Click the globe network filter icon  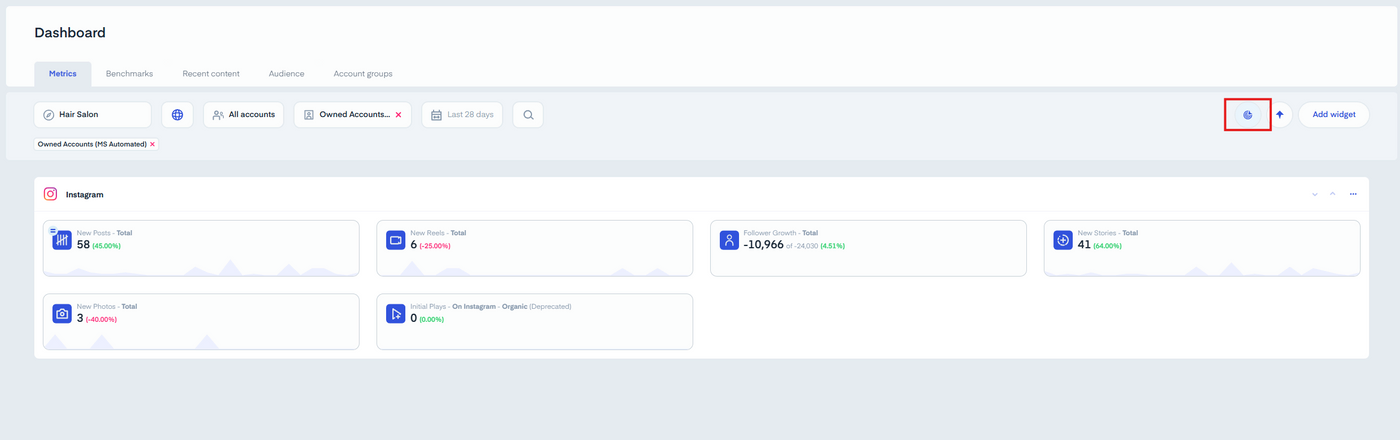(177, 115)
